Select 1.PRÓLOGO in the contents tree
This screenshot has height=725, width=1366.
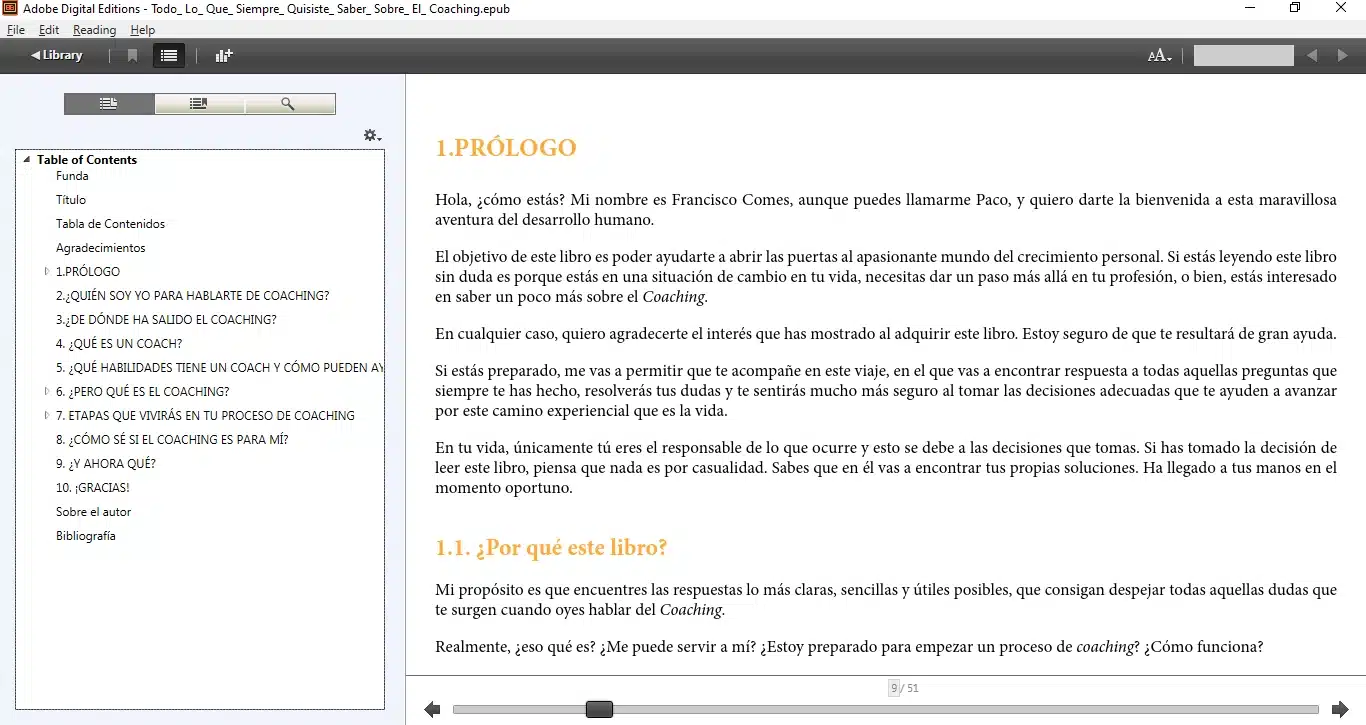point(88,272)
